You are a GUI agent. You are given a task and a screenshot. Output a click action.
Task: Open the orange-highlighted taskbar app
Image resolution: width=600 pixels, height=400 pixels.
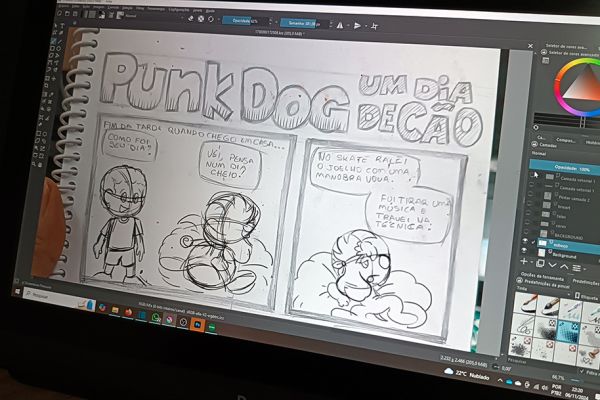pos(197,325)
